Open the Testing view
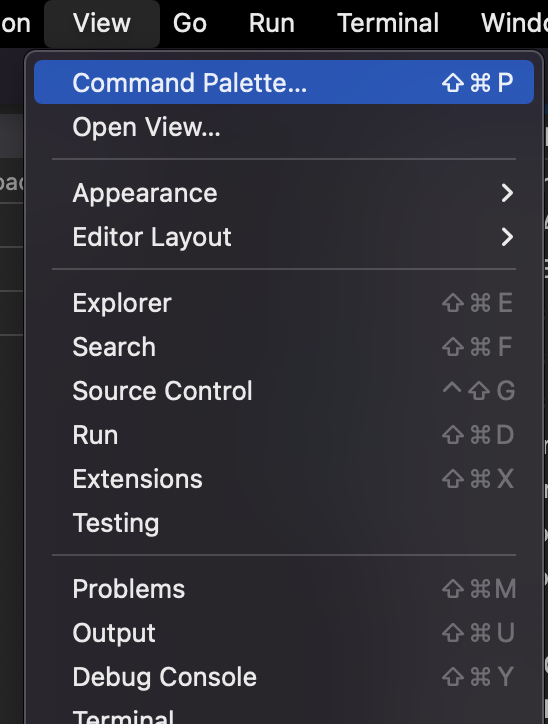Image resolution: width=548 pixels, height=724 pixels. [283, 523]
